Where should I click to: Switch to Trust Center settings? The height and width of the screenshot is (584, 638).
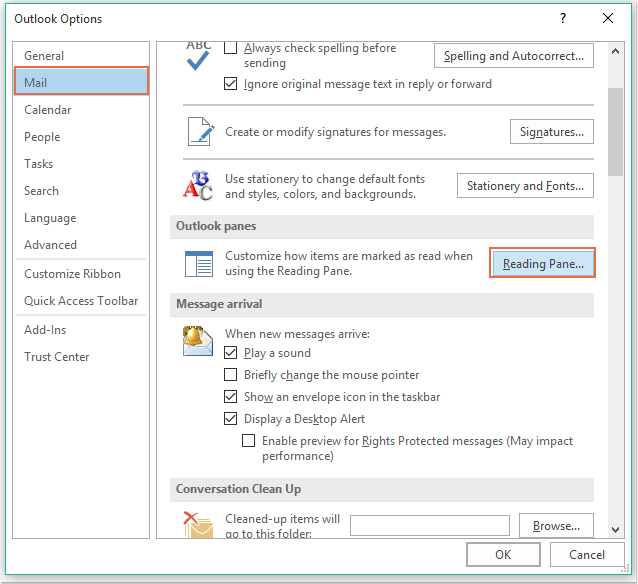click(x=57, y=357)
